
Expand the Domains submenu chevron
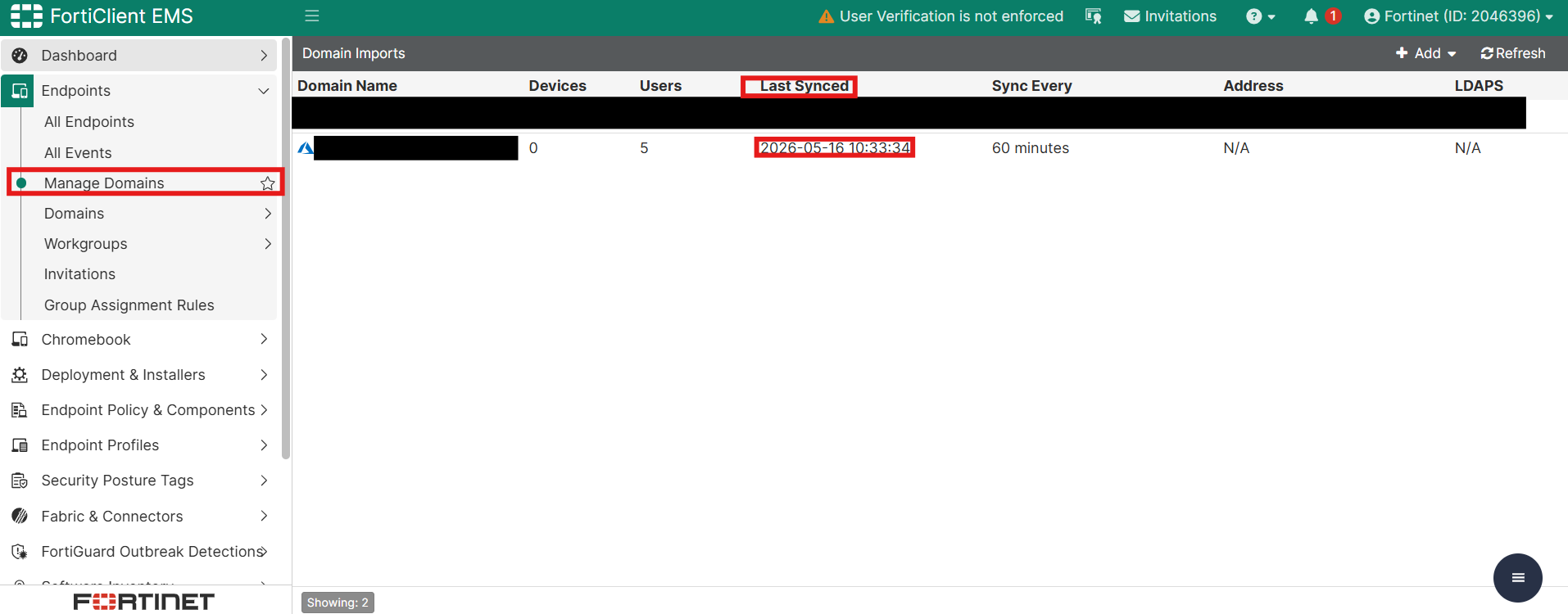pos(268,214)
